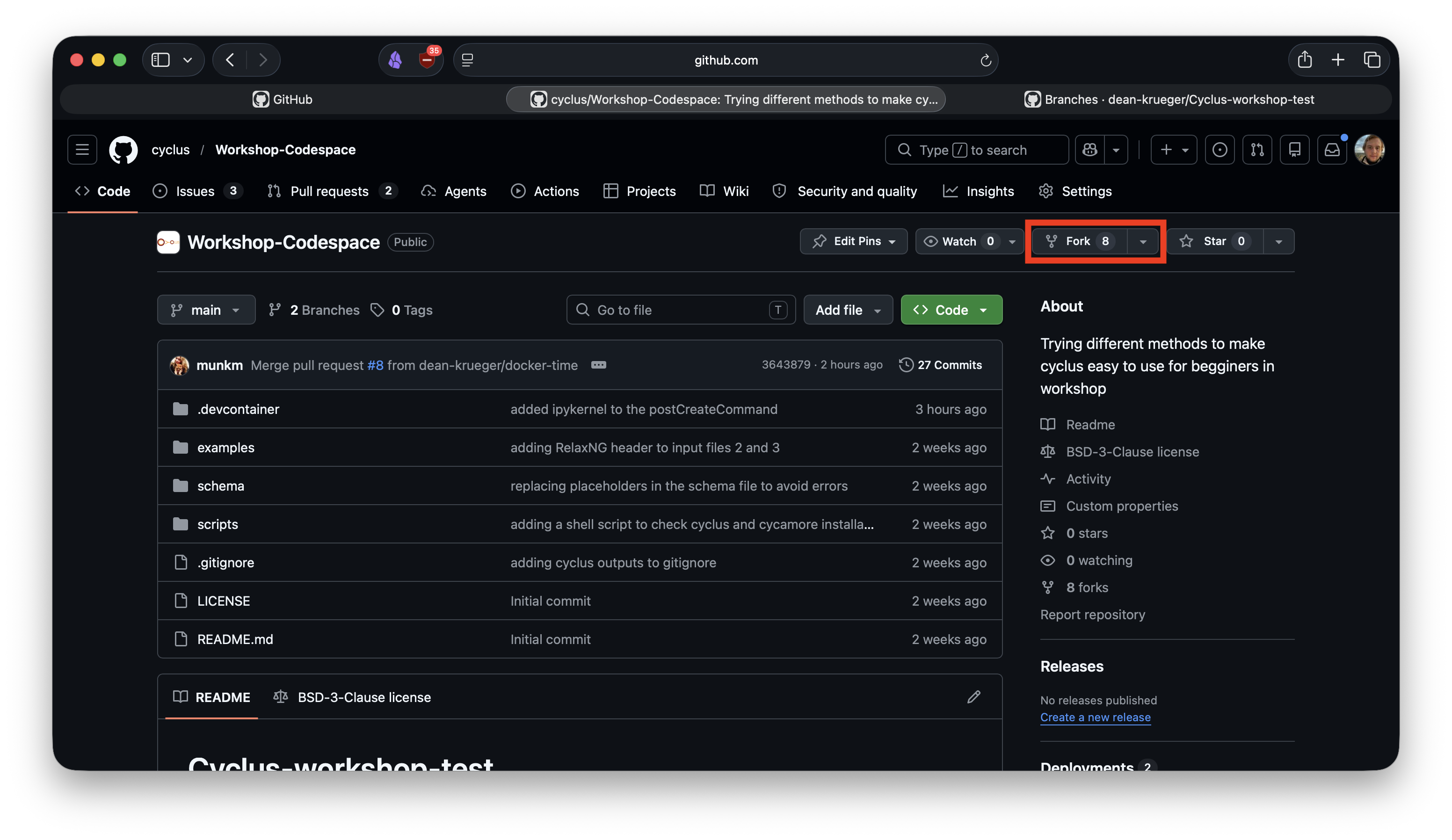Click the munkm author avatar

coord(179,365)
